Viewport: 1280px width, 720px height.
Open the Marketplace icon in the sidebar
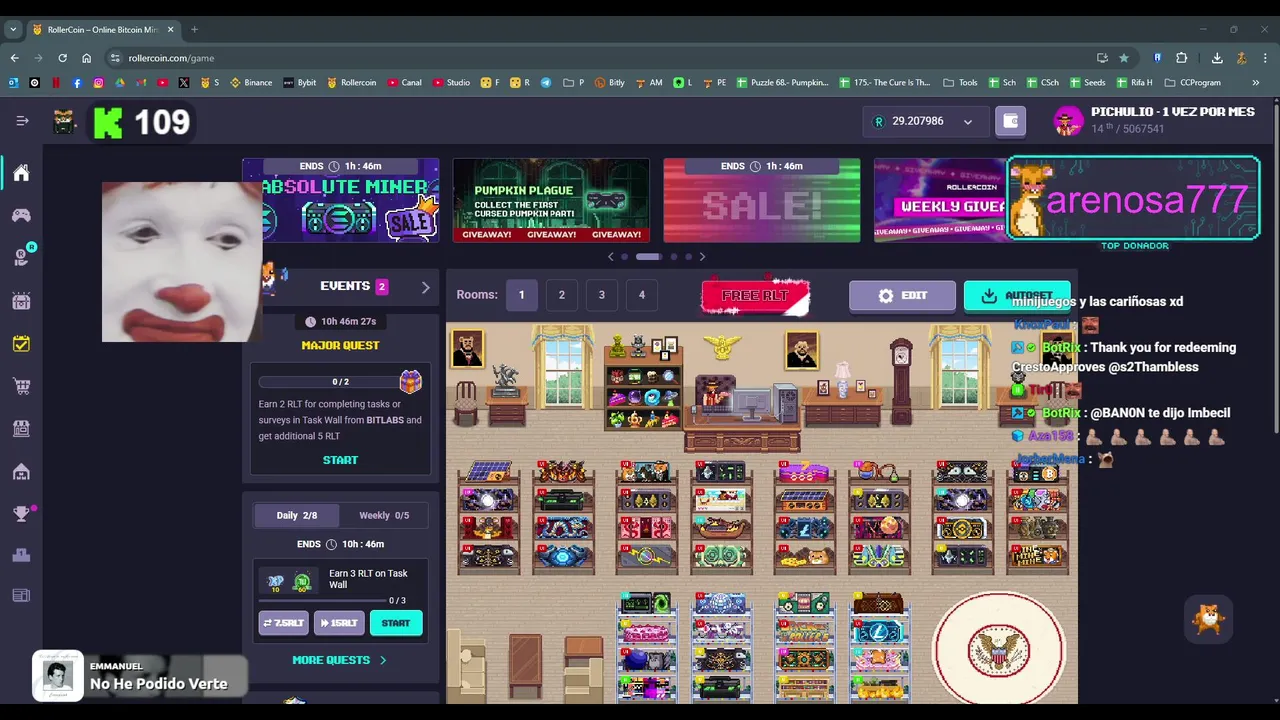[x=21, y=428]
